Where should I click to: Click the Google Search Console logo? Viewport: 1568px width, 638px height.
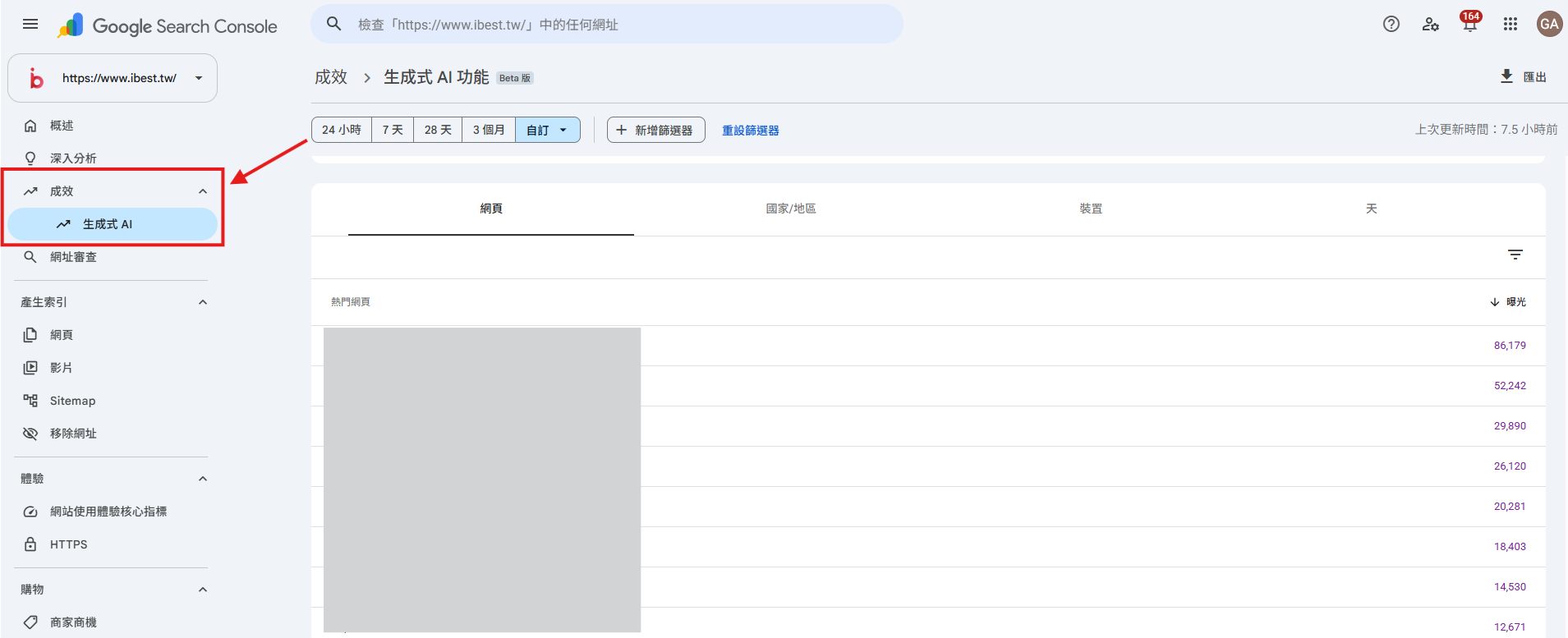[x=168, y=26]
